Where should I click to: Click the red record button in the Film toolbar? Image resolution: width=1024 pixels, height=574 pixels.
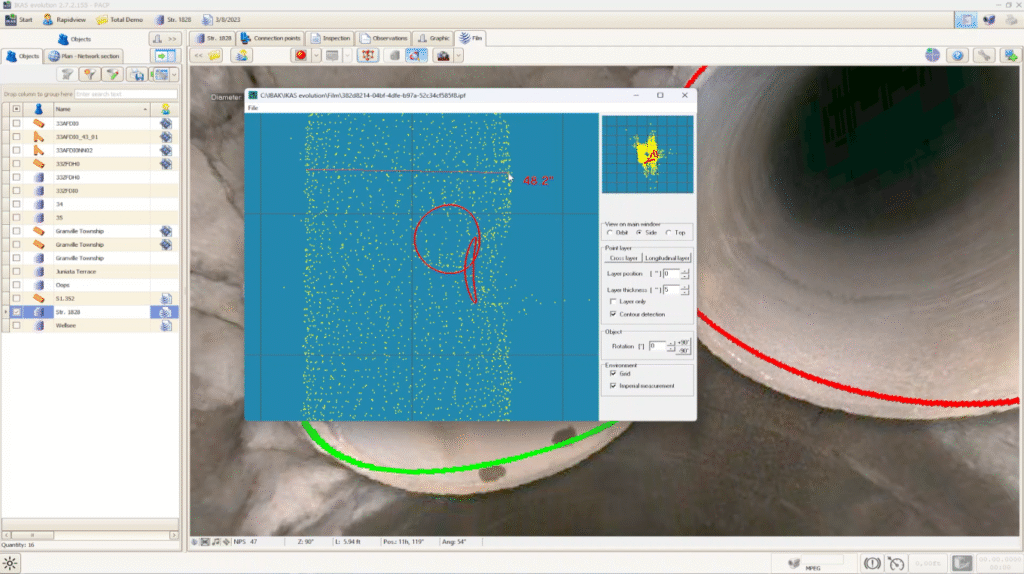pyautogui.click(x=301, y=56)
